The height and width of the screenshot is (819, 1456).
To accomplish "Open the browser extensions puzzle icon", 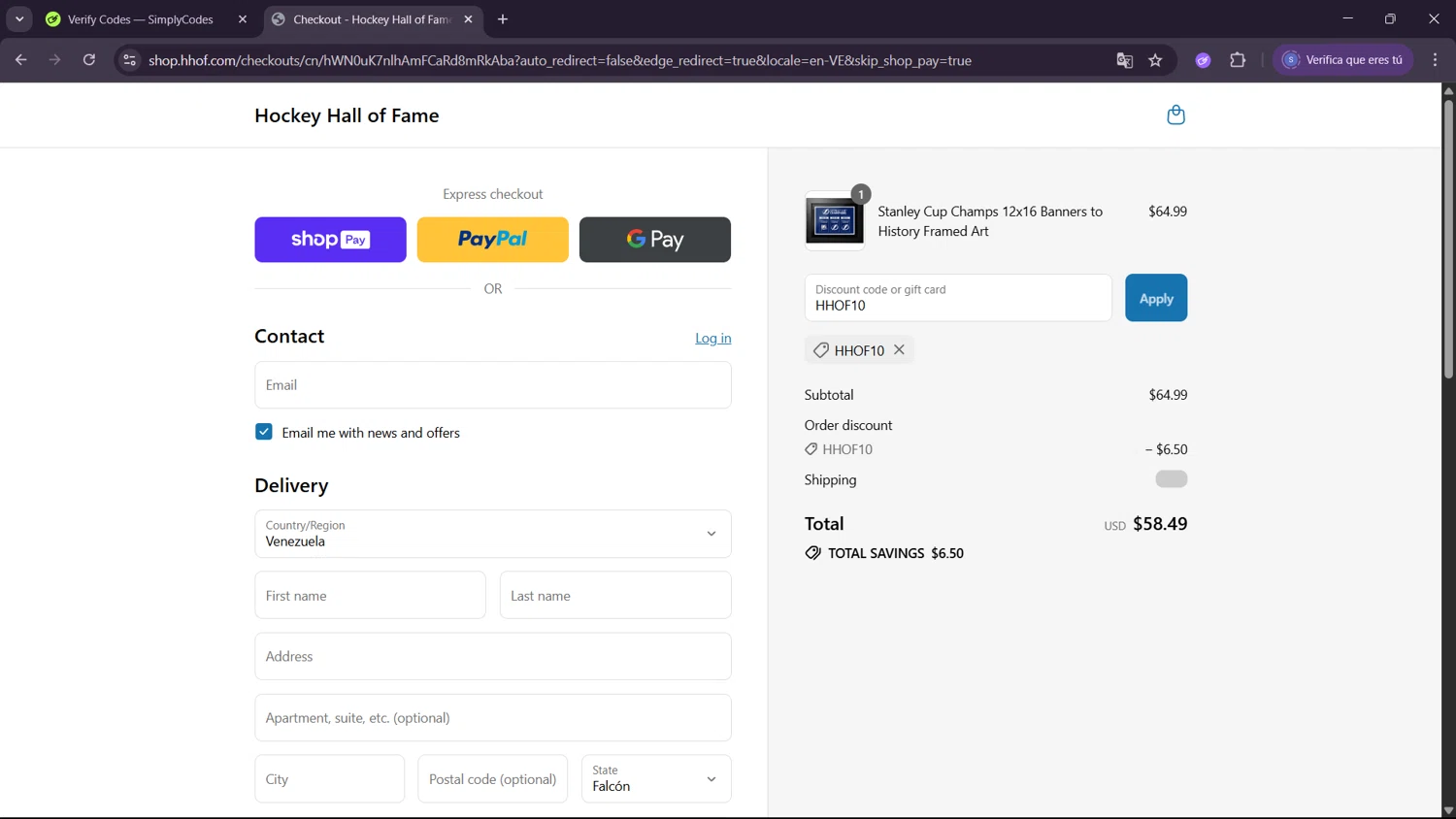I will point(1238,60).
